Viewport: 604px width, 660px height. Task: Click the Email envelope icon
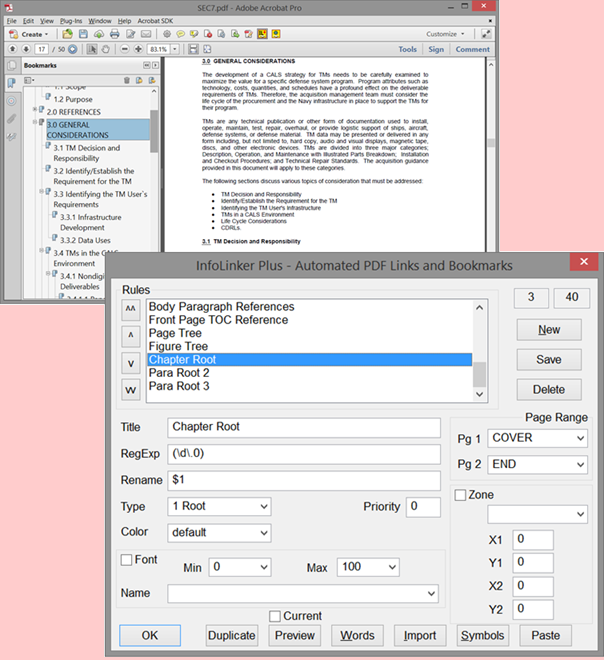pyautogui.click(x=146, y=34)
